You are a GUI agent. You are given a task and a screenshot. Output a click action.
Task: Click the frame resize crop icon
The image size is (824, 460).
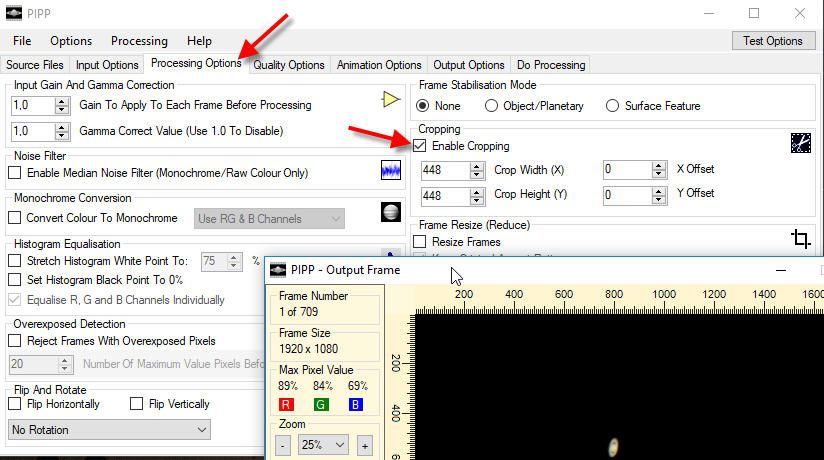coord(800,238)
